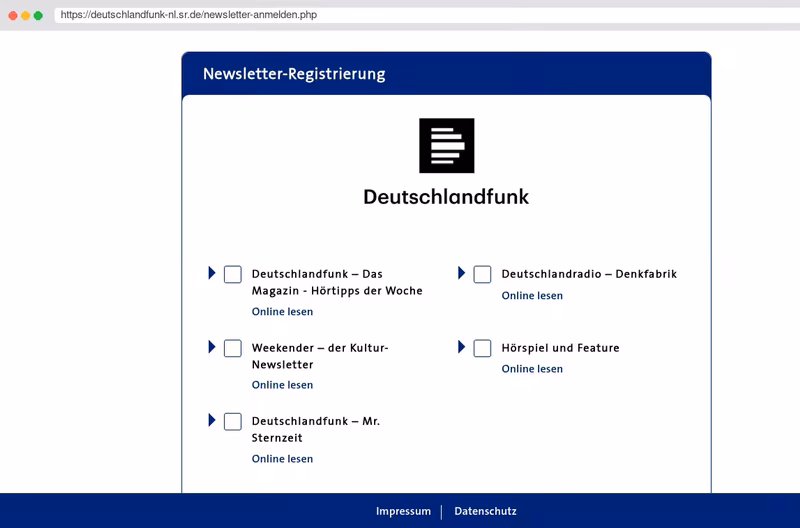
Task: Open the Datenschutz footer link
Action: (485, 511)
